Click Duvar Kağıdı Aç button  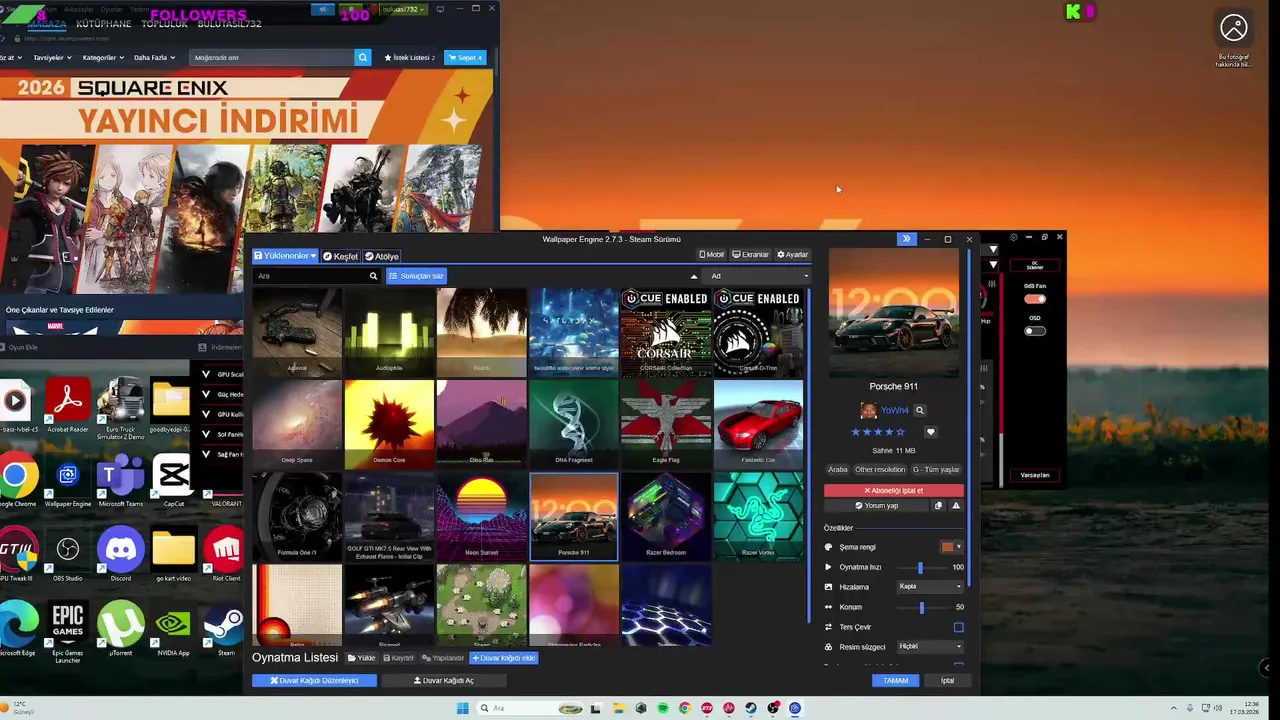click(444, 680)
